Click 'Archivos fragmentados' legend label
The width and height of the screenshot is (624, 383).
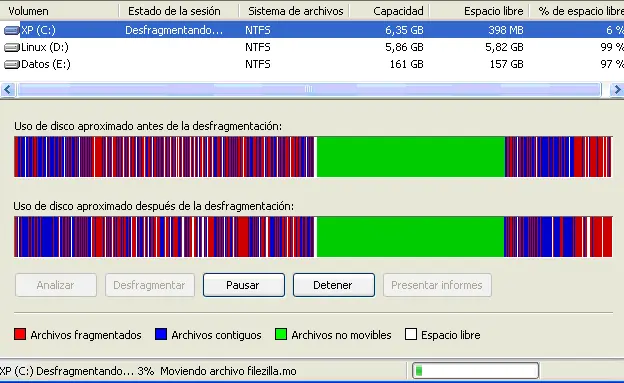click(86, 335)
